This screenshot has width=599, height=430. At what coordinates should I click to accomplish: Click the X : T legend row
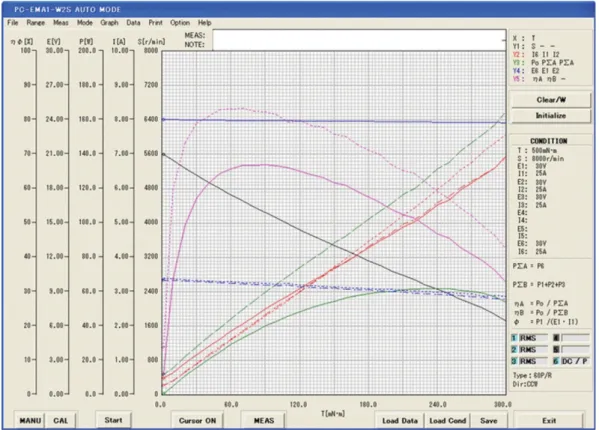click(x=524, y=38)
